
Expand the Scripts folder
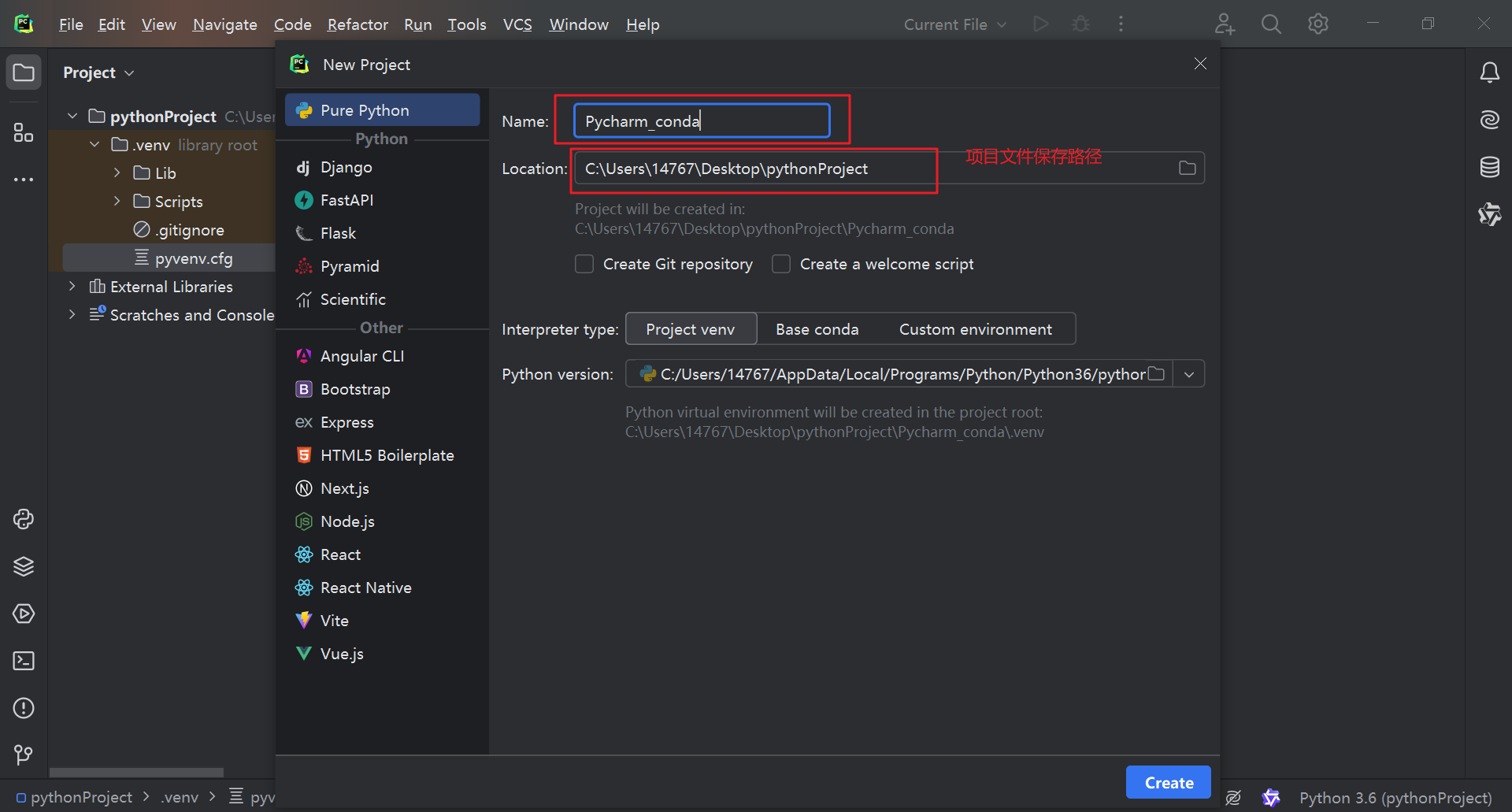117,202
